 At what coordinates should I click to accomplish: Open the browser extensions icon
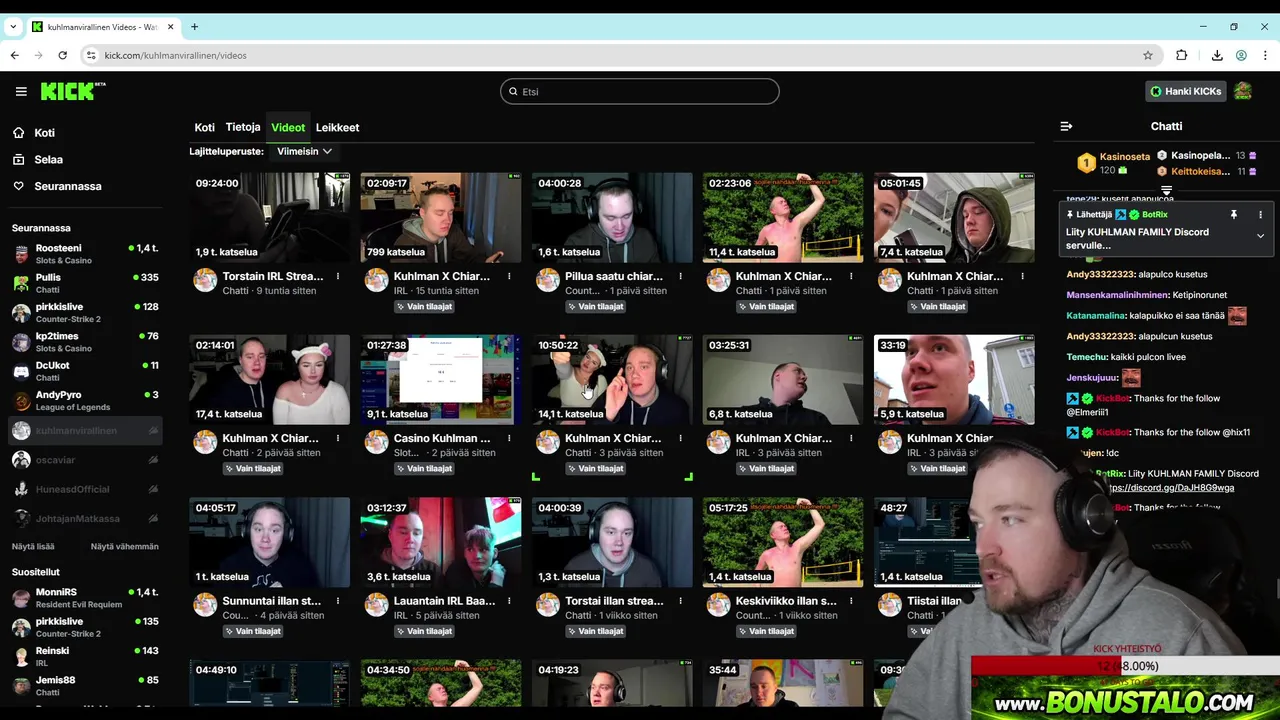point(1182,55)
